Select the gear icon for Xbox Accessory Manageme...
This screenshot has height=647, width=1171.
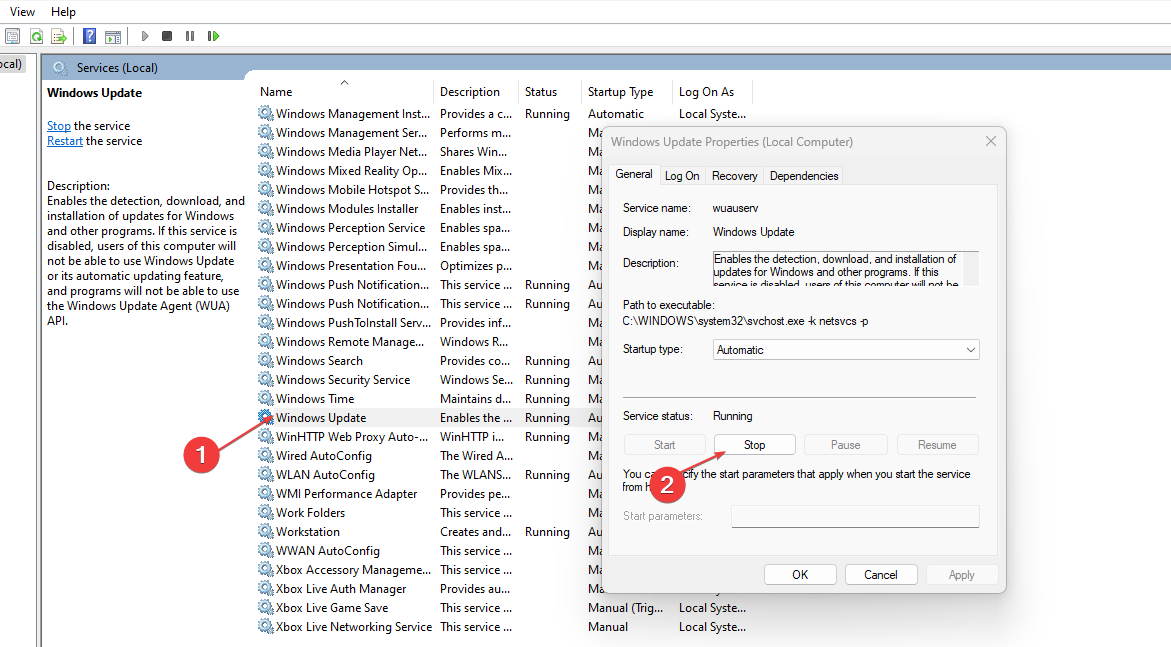point(266,569)
